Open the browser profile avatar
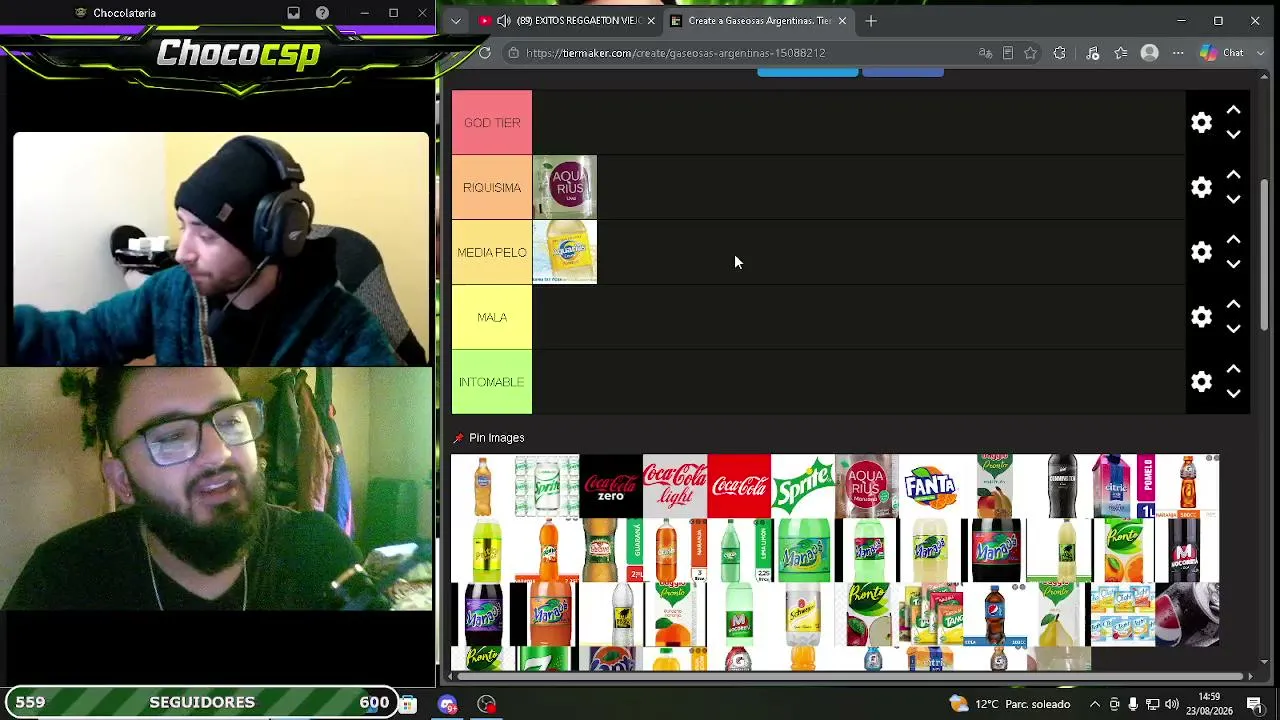Screen dimensions: 1280x720 1150,53
